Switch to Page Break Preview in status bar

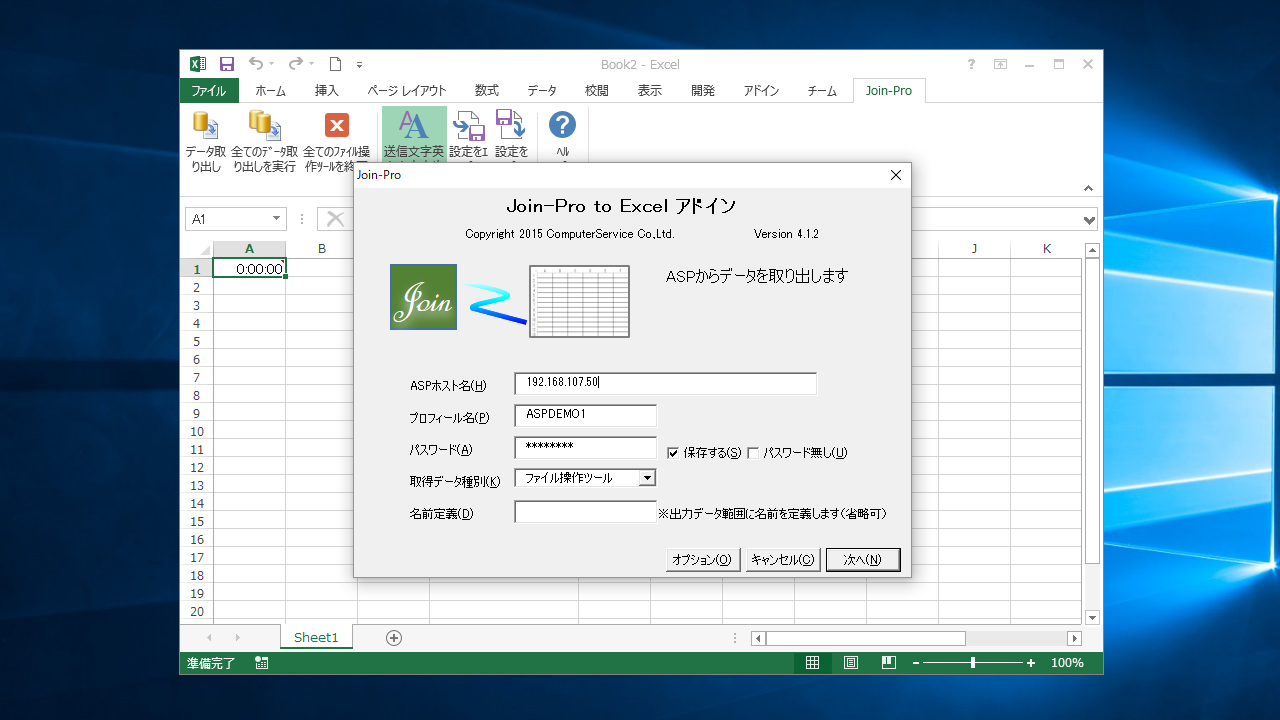[x=888, y=663]
